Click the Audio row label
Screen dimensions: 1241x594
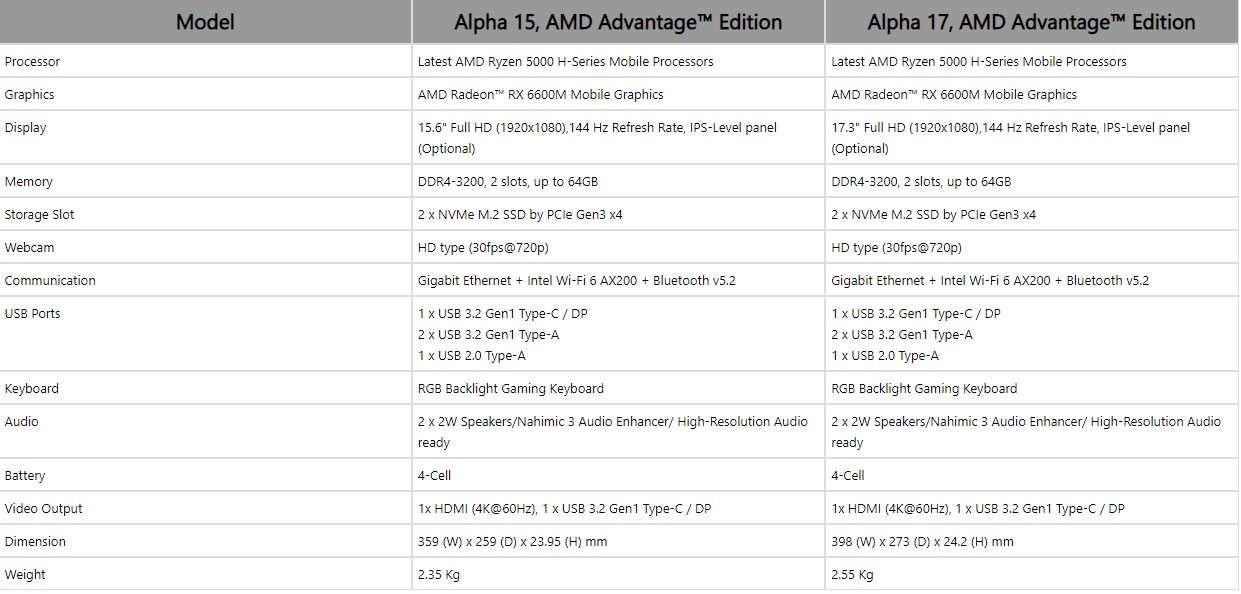[22, 422]
